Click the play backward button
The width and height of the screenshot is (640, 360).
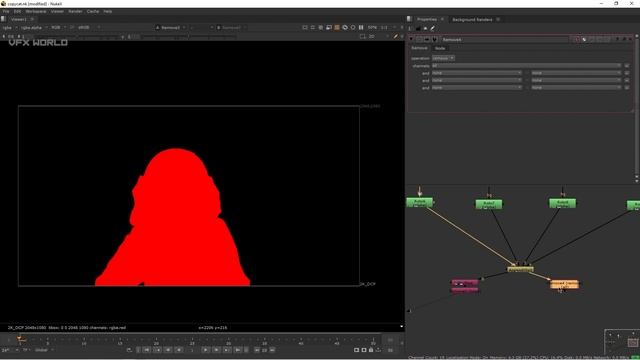tap(179, 350)
